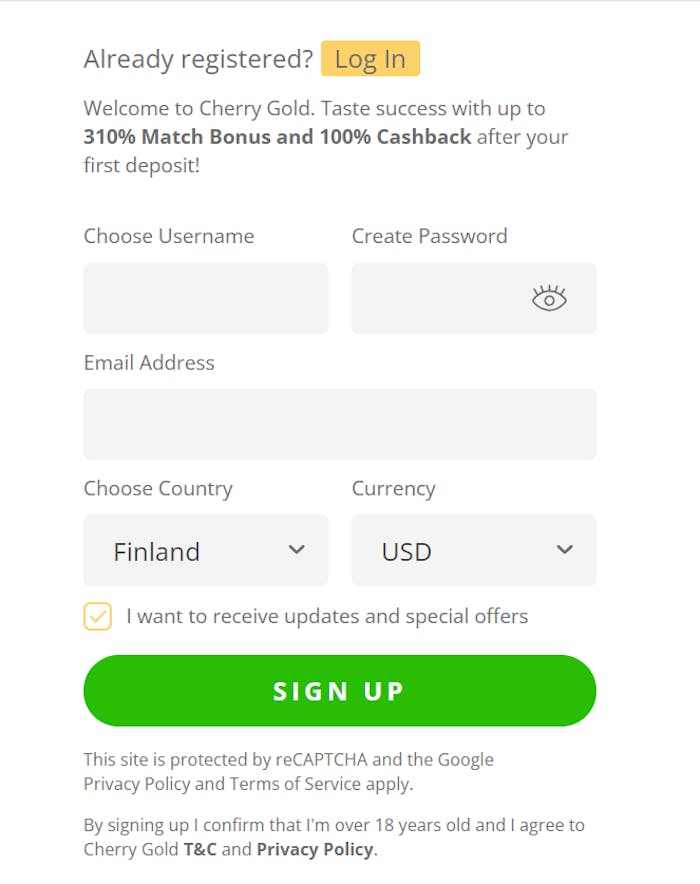Click the Log In button
Screen dimensions: 700x884
pyautogui.click(x=370, y=59)
